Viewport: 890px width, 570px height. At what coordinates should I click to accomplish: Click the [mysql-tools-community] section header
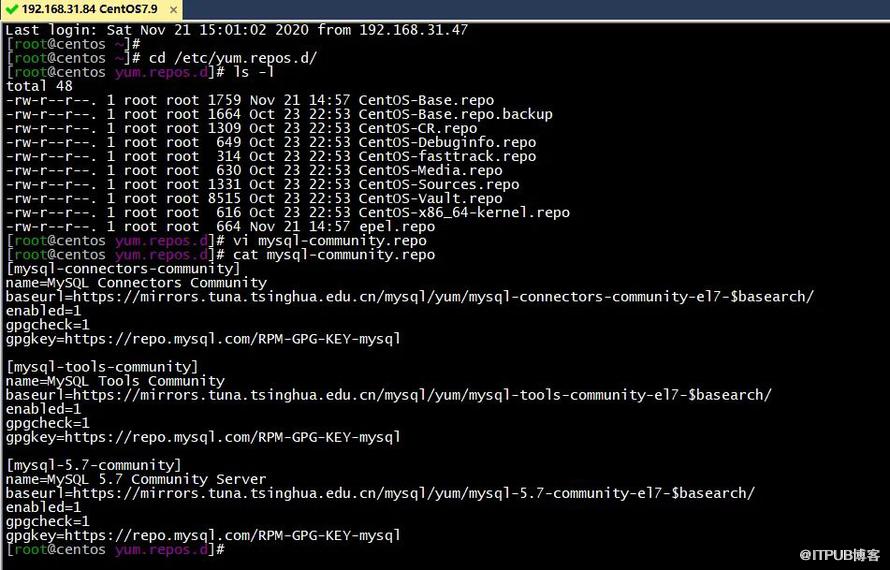click(x=102, y=367)
